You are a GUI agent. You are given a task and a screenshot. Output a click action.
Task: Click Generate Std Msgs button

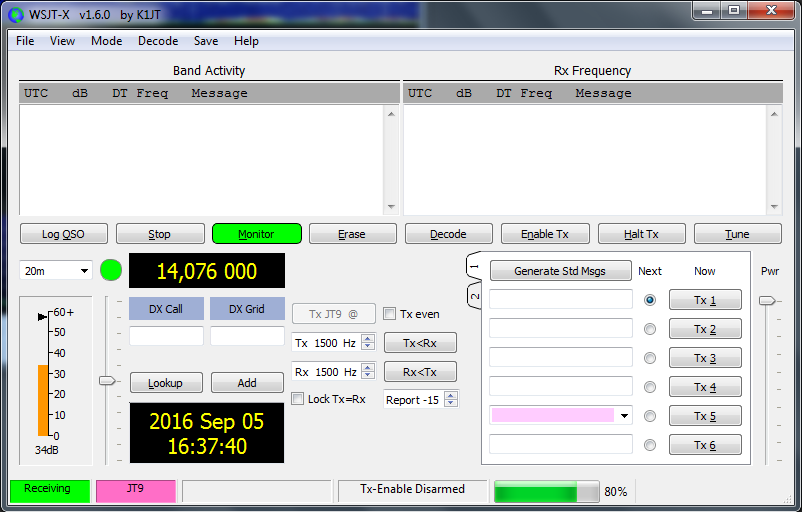[x=560, y=271]
